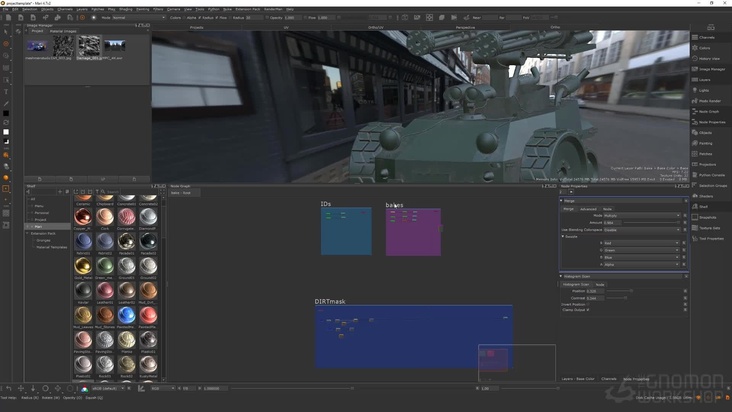Switch to Material Images tab

pos(65,31)
